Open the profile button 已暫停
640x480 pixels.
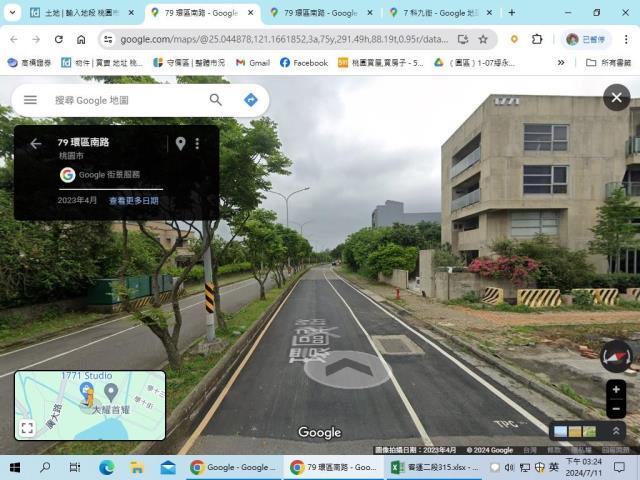(585, 39)
